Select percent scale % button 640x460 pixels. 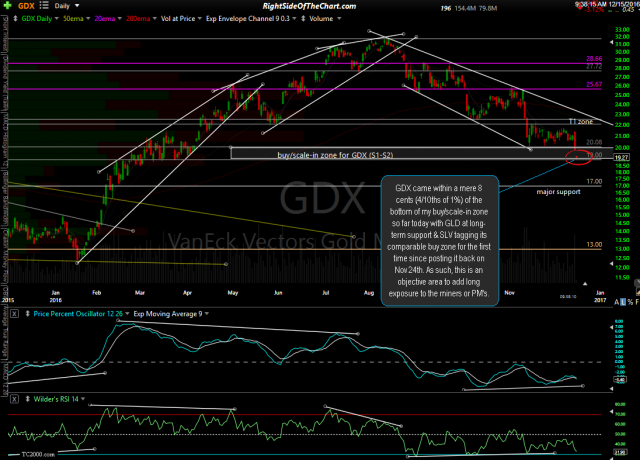click(630, 302)
